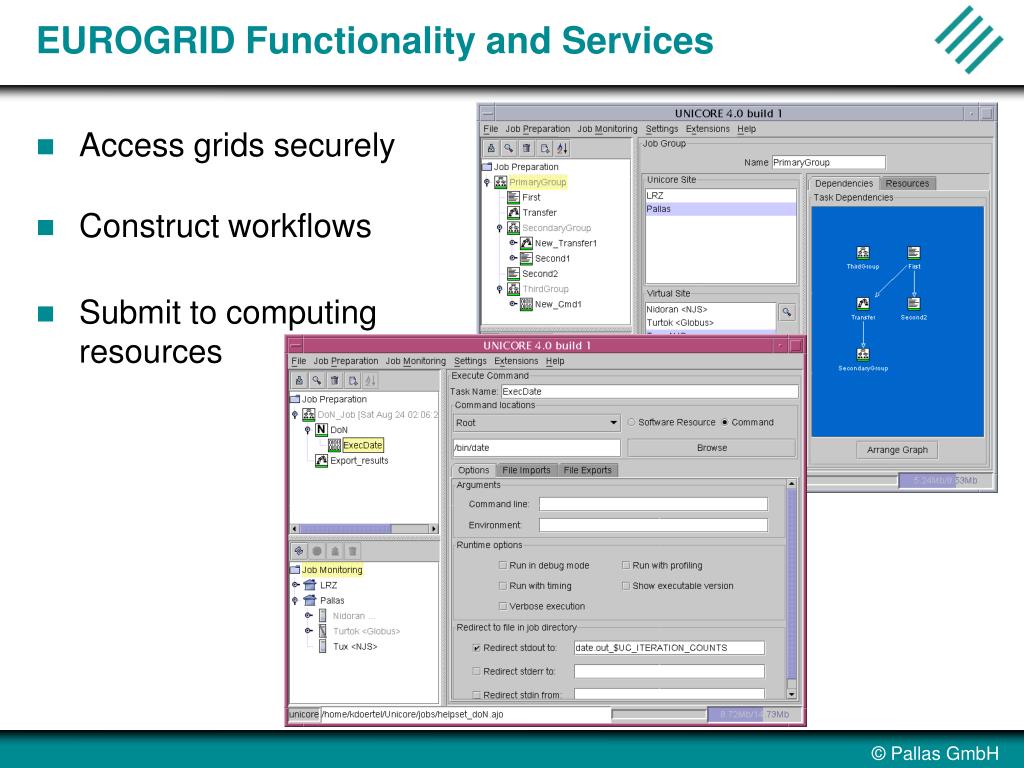Viewport: 1024px width, 768px height.
Task: Click the search icon beside Virtual Site list
Action: click(x=787, y=312)
